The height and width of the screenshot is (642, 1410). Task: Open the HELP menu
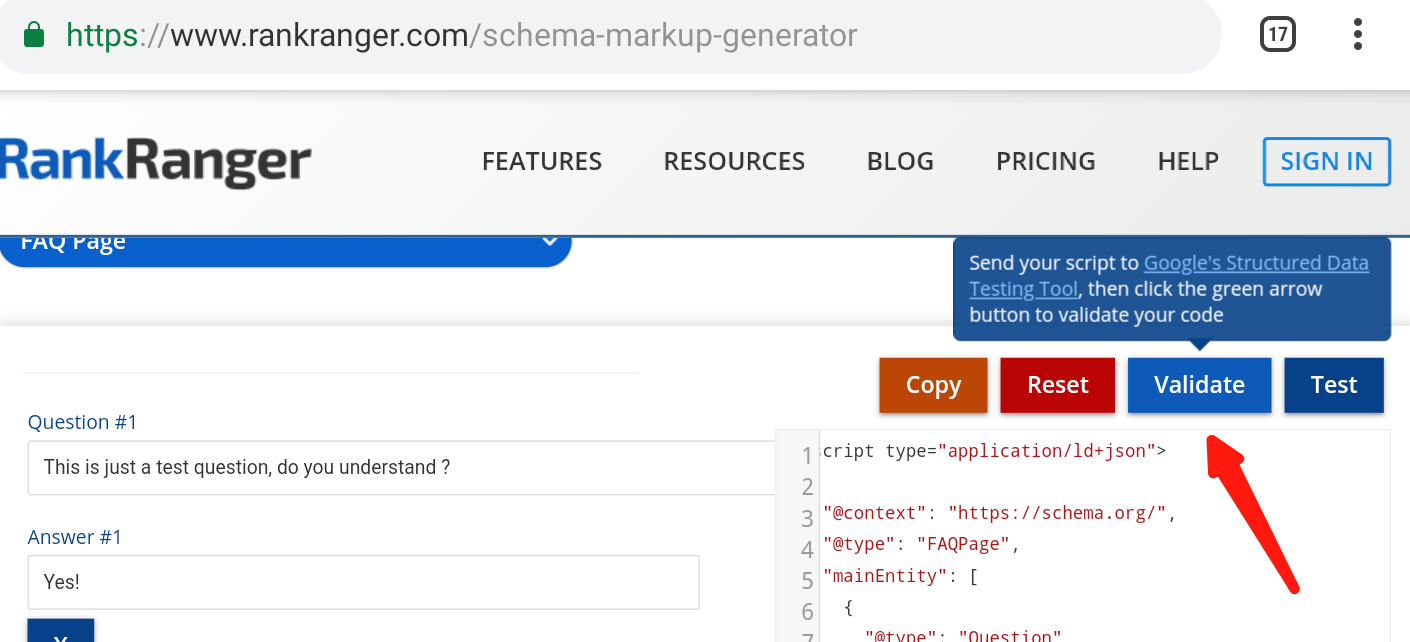tap(1188, 162)
